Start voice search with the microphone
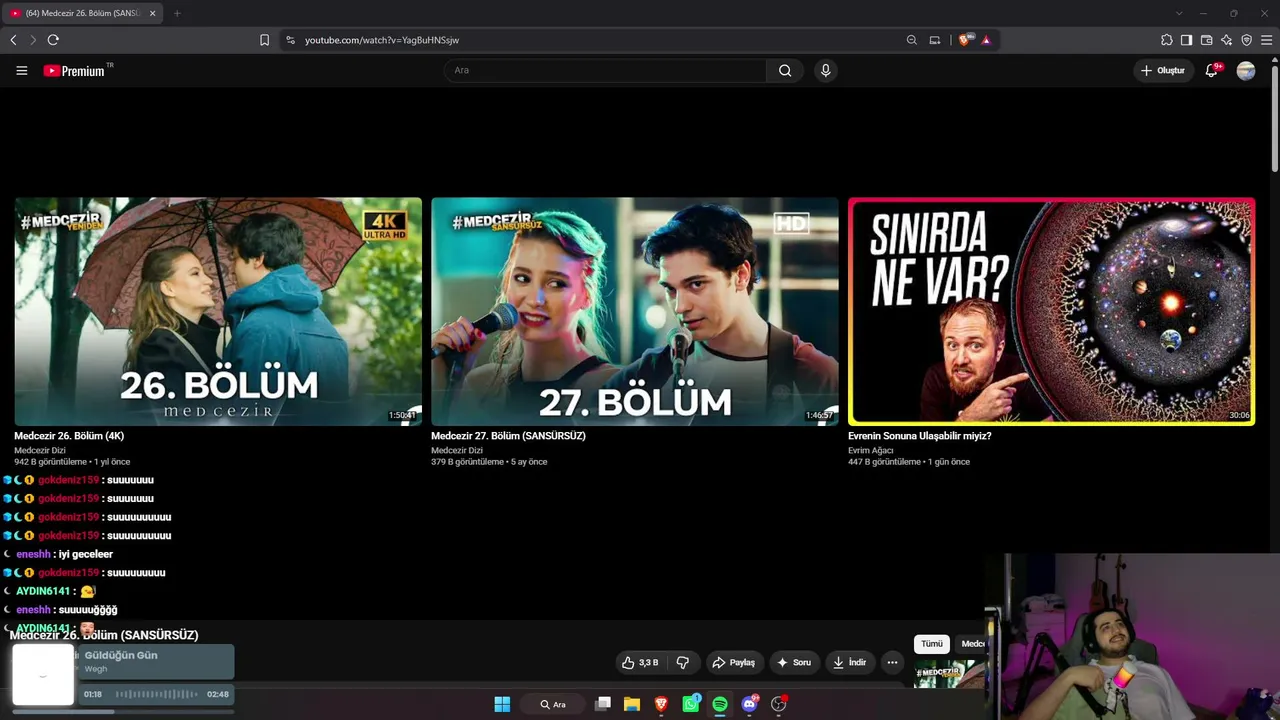This screenshot has width=1280, height=720. point(825,70)
